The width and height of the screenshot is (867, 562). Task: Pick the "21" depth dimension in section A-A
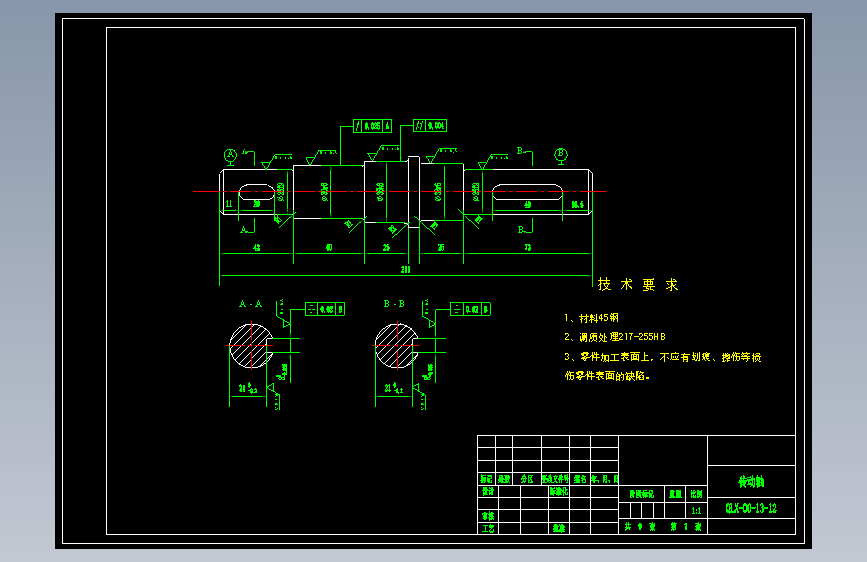(248, 388)
